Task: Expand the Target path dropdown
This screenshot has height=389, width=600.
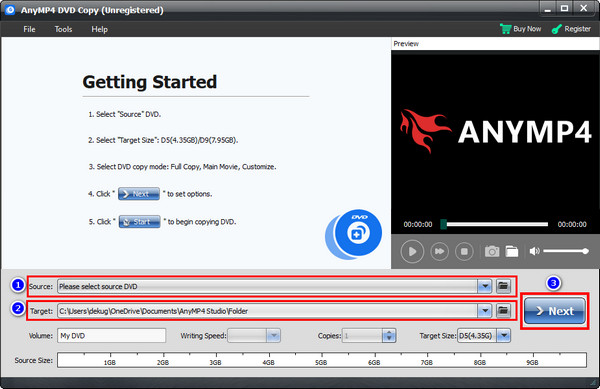Action: 485,311
